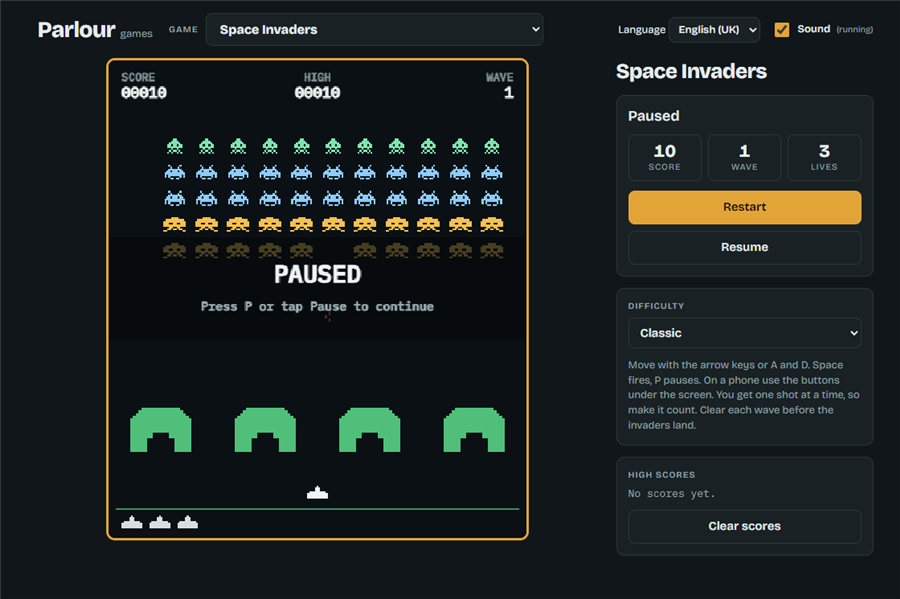Click the second green shield bunker from the left
900x599 pixels.
[x=265, y=430]
